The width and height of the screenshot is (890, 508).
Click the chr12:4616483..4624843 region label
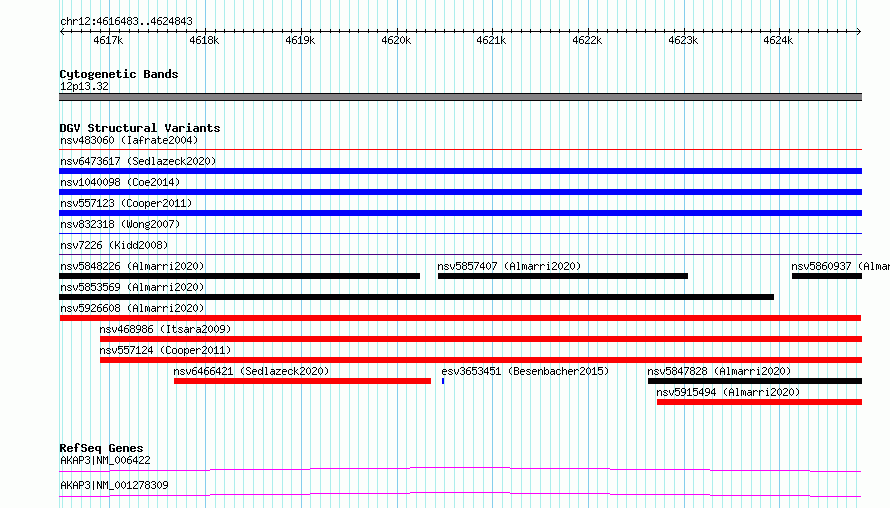click(x=126, y=22)
